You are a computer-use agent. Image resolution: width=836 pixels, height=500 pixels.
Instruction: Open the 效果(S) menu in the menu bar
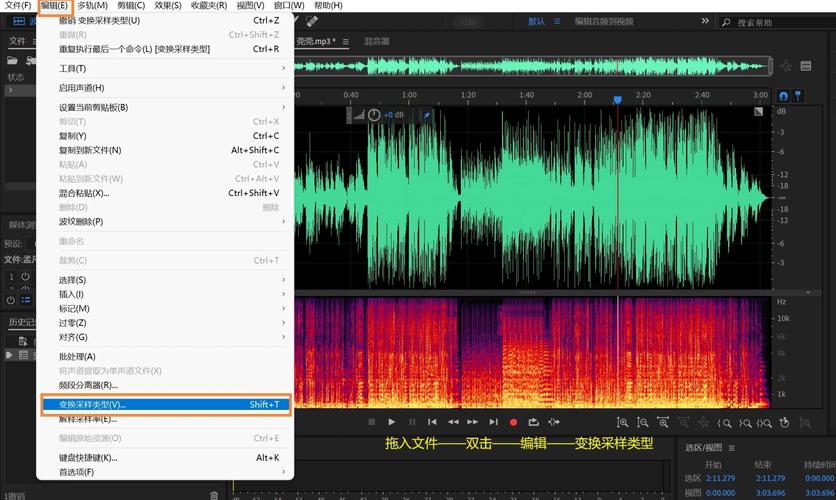point(169,6)
